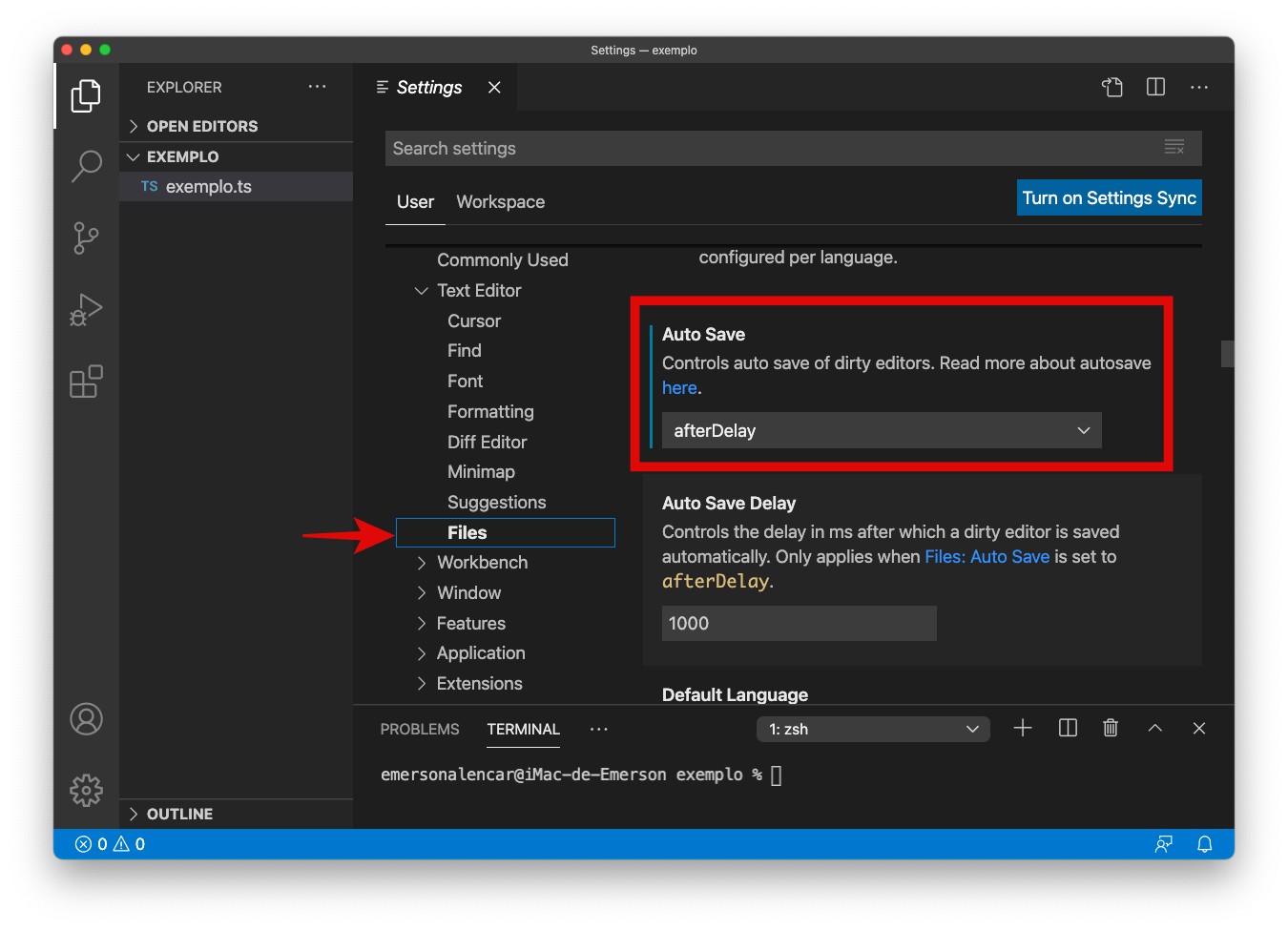Screen dimensions: 1288x930
Task: Open the Manage gear menu
Action: 86,790
